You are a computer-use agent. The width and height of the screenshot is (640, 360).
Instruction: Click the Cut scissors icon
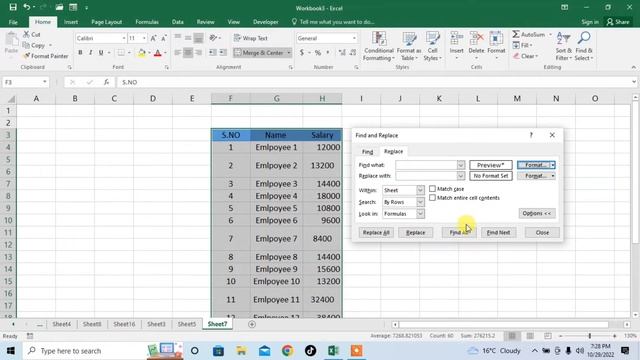point(27,34)
